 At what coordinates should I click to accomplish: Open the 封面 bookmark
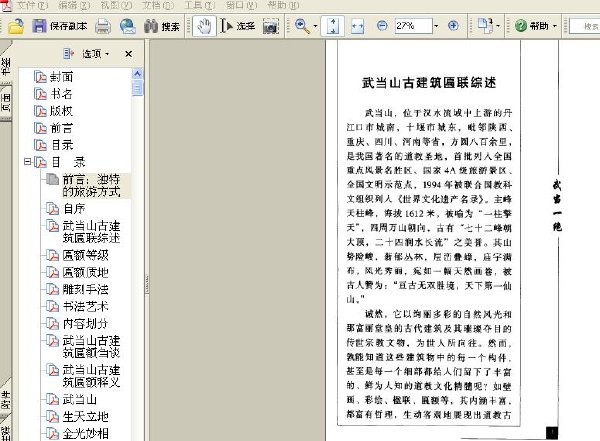point(61,77)
